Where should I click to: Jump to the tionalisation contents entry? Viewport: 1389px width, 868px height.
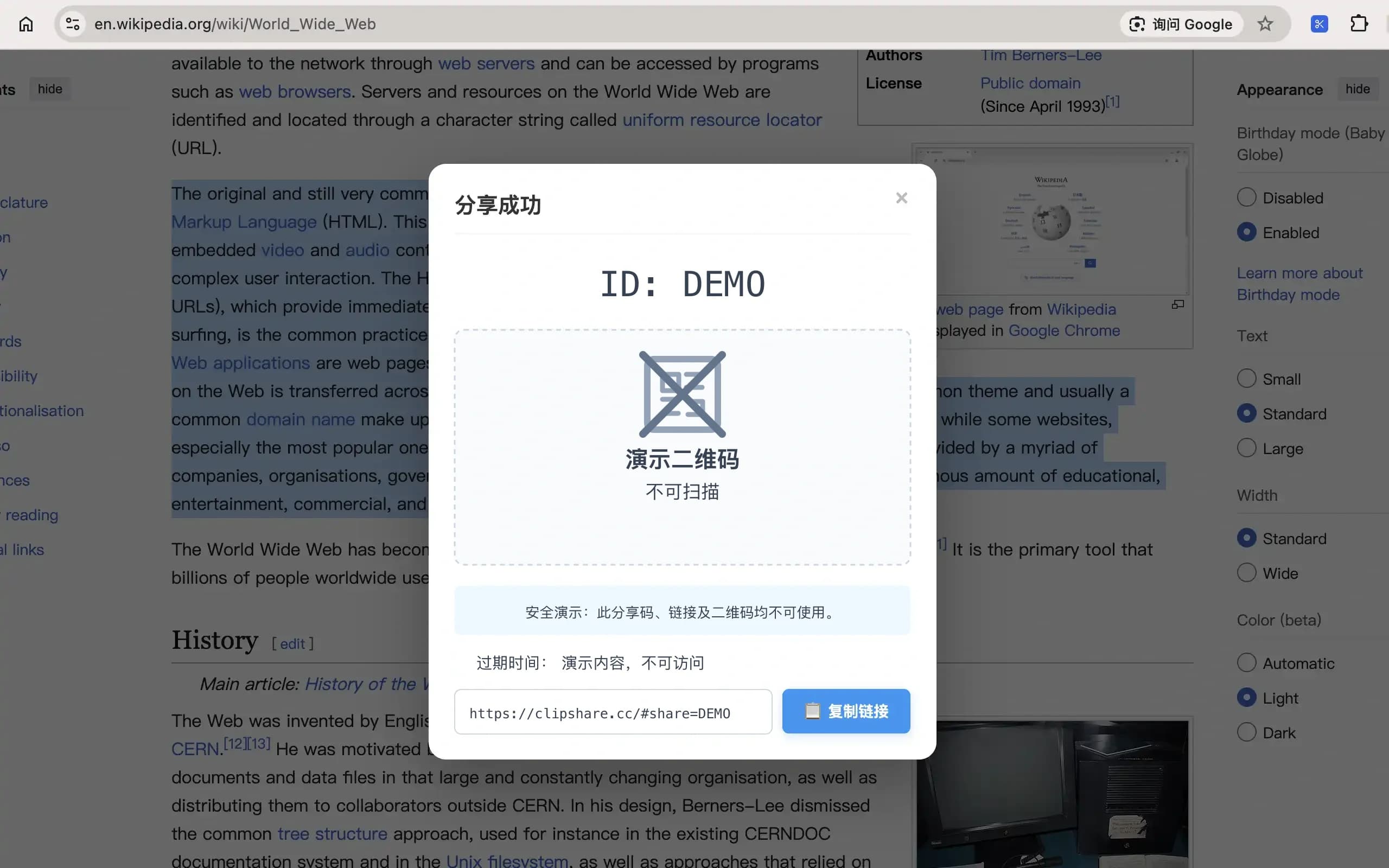[x=42, y=411]
